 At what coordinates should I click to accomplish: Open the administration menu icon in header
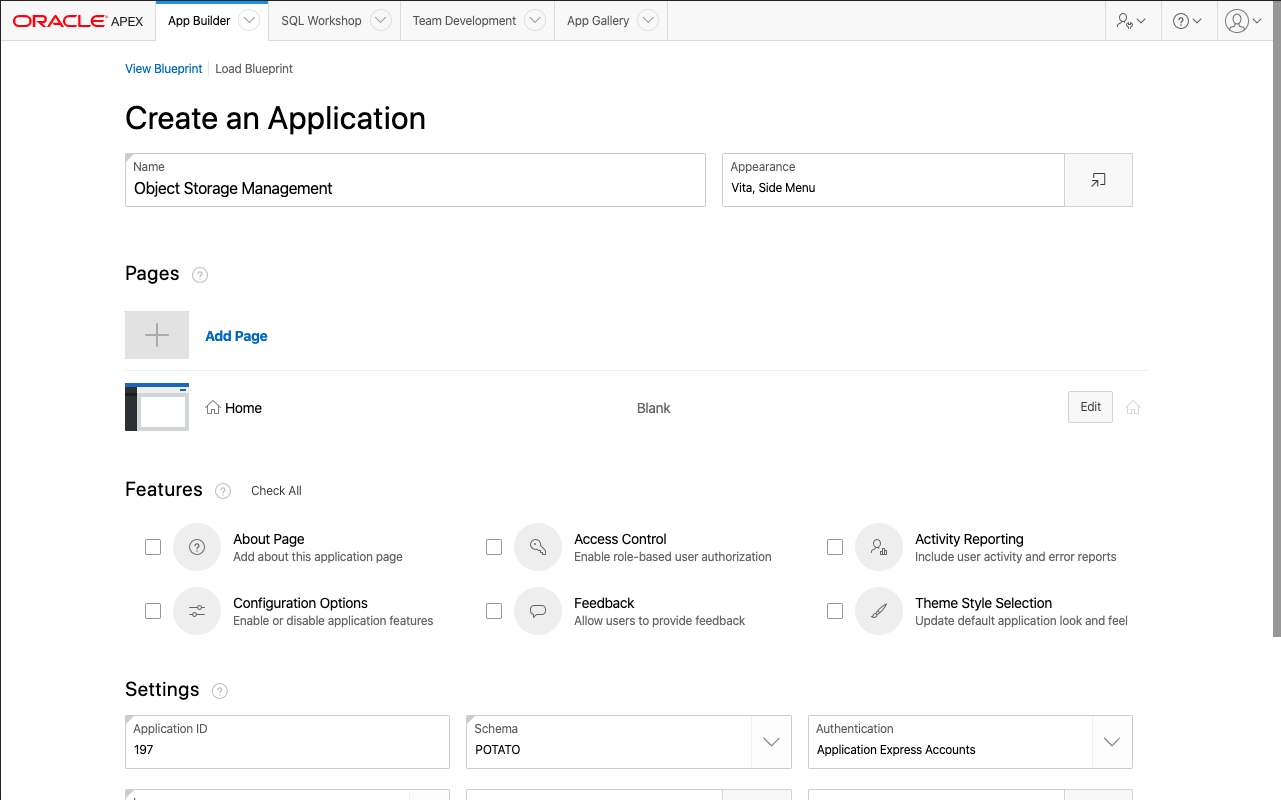coord(1131,21)
